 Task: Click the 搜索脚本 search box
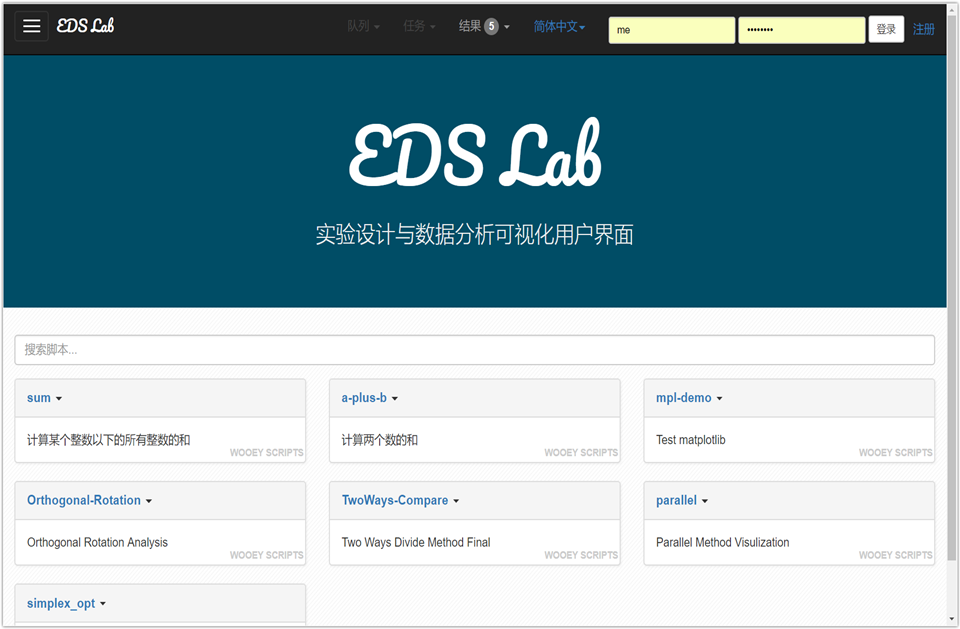point(474,350)
